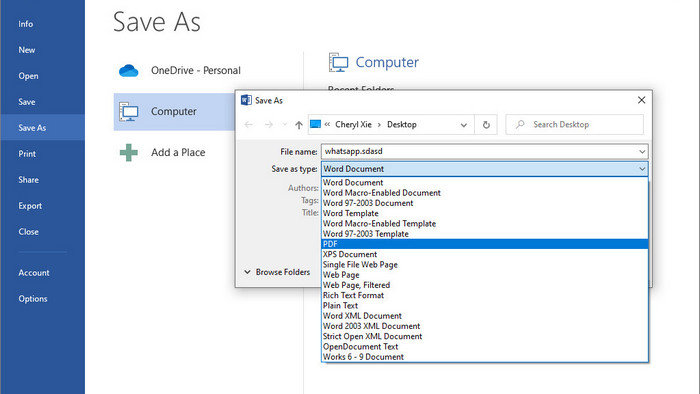Select Save in the backstage menu
Image resolution: width=700 pixels, height=394 pixels.
(27, 101)
